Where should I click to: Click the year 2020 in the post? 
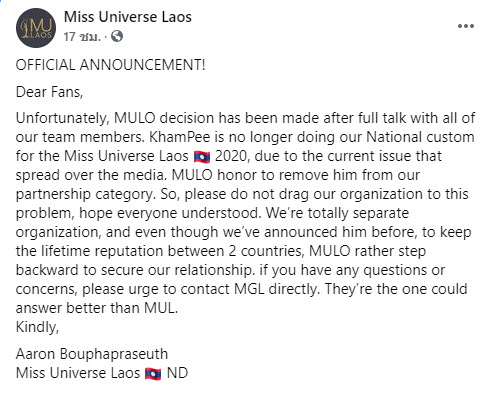coord(232,156)
